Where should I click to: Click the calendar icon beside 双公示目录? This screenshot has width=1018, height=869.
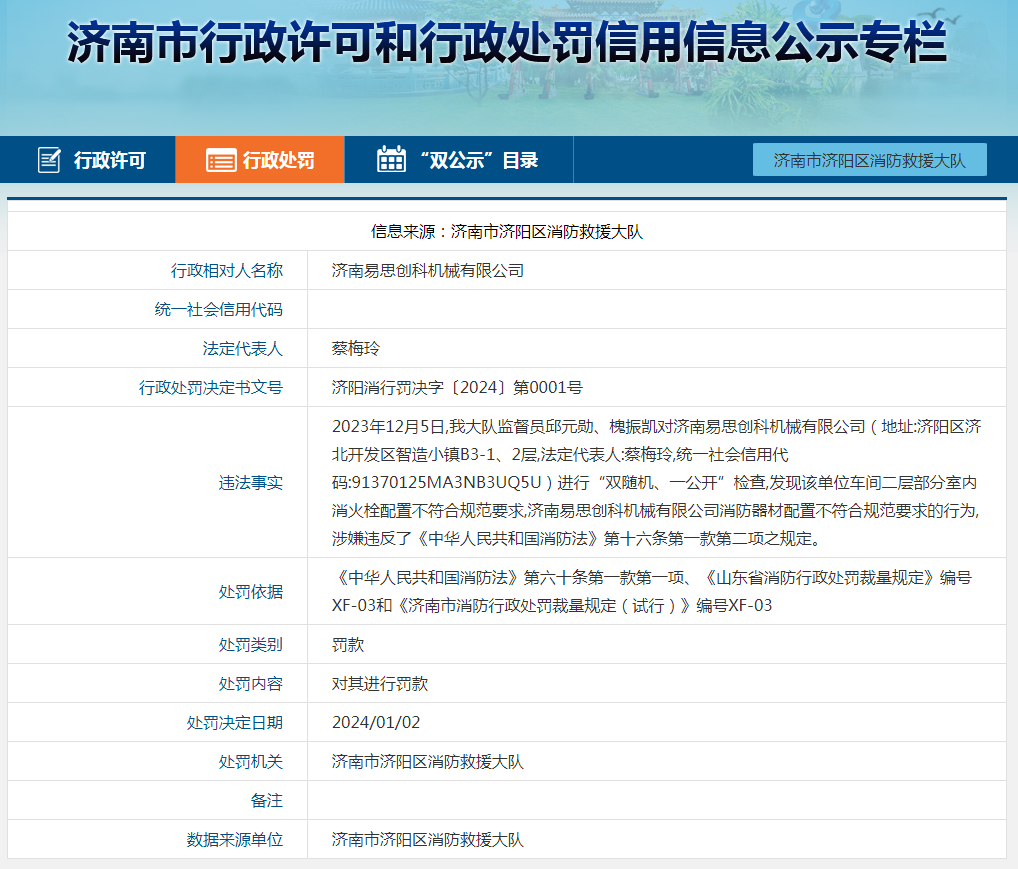click(391, 159)
